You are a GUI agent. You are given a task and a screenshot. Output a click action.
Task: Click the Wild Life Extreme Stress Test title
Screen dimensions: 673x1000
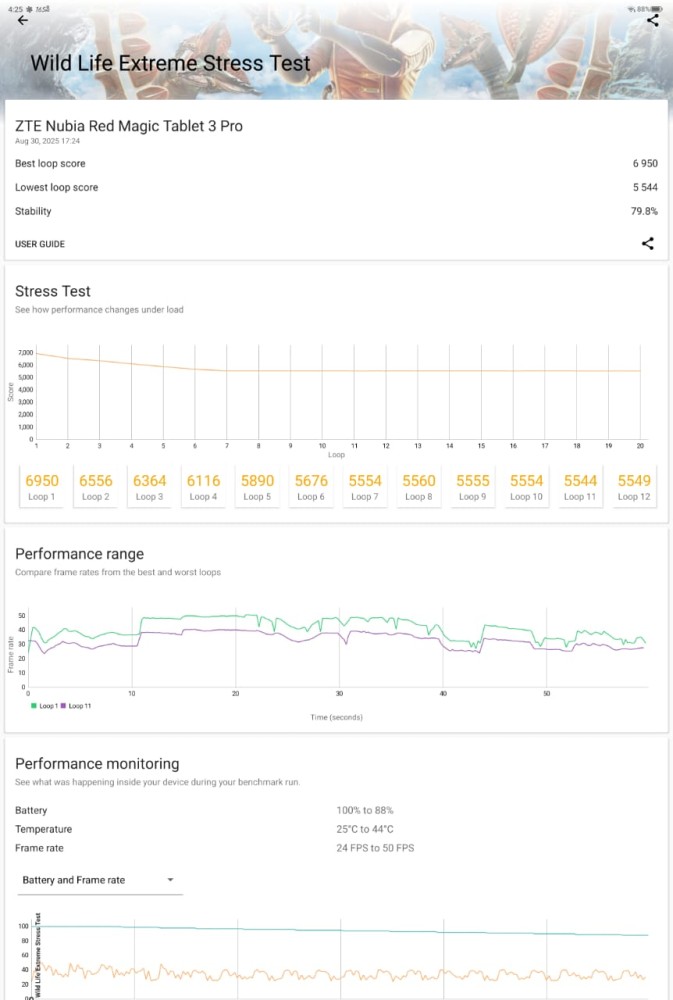click(x=170, y=63)
